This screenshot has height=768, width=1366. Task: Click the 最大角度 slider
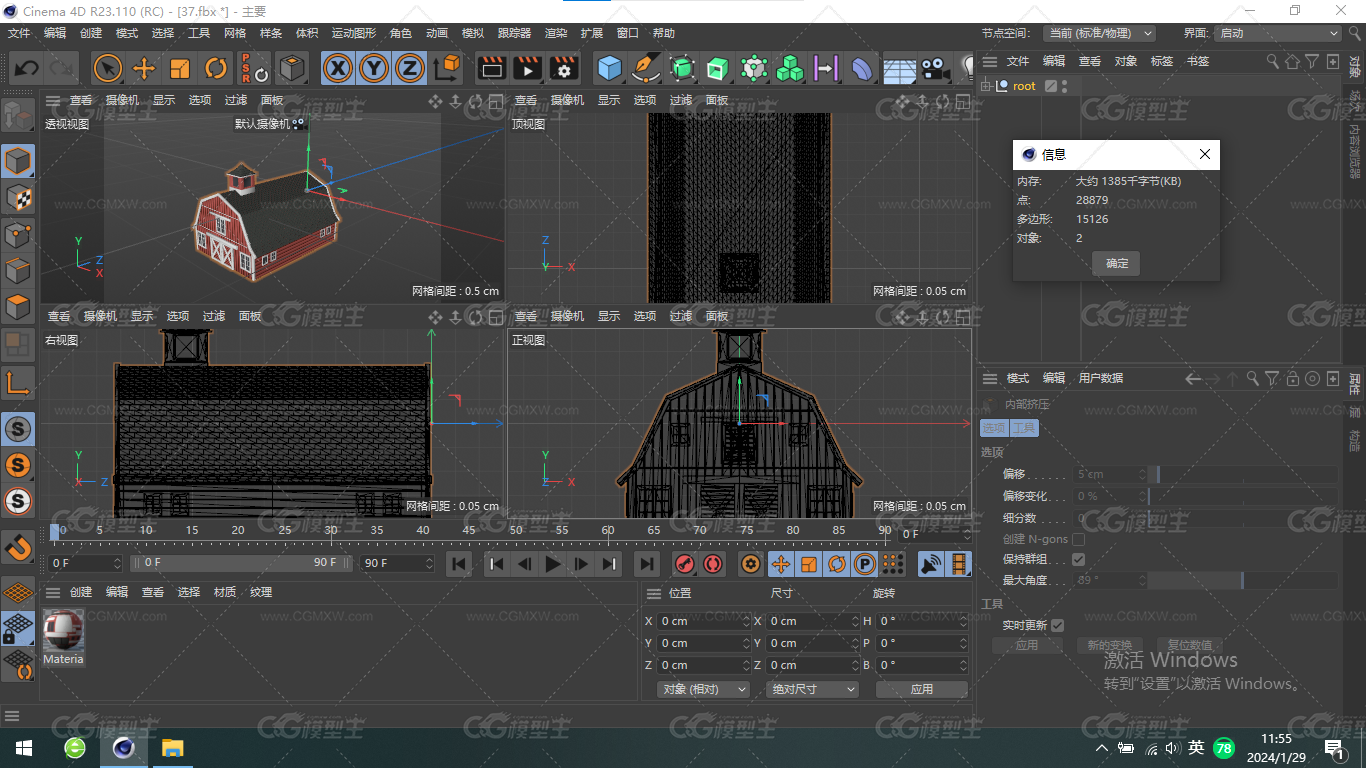tap(1242, 580)
